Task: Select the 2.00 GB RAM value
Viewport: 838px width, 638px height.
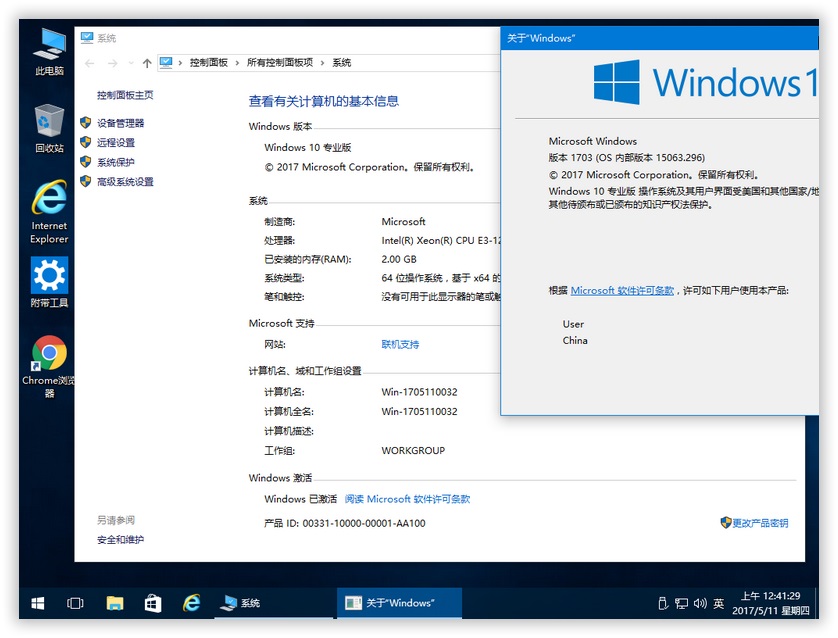Action: (x=399, y=259)
